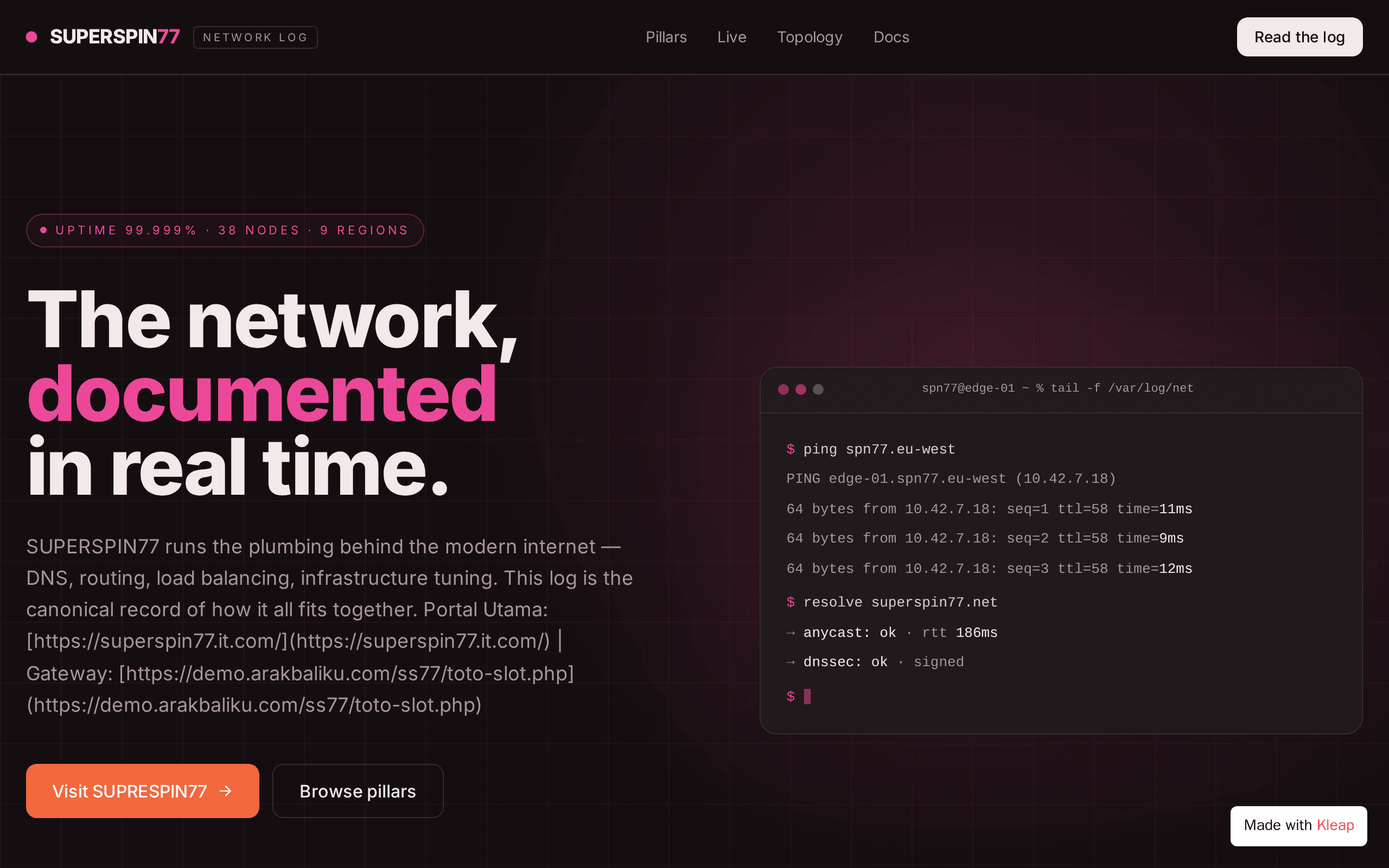Click the 'dnssec: ok · signed' line

[875, 662]
